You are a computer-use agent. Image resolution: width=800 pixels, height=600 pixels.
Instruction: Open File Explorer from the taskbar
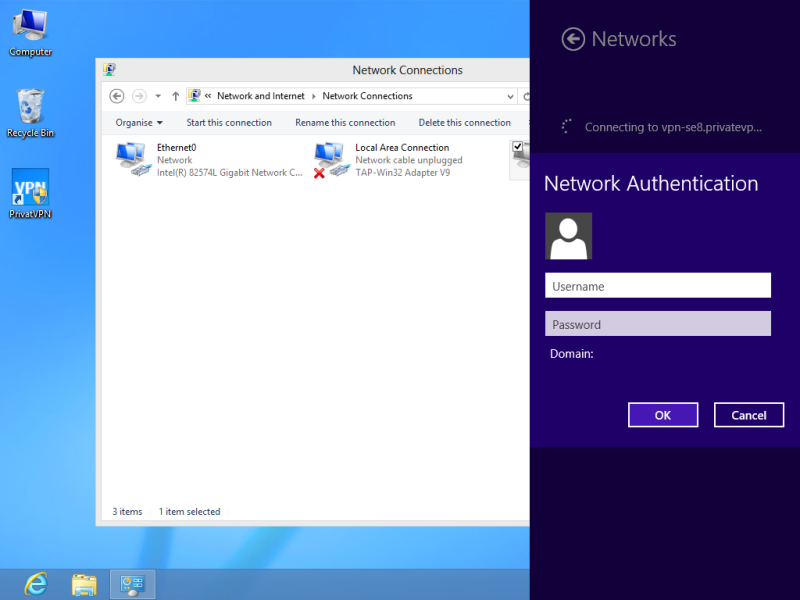[84, 584]
